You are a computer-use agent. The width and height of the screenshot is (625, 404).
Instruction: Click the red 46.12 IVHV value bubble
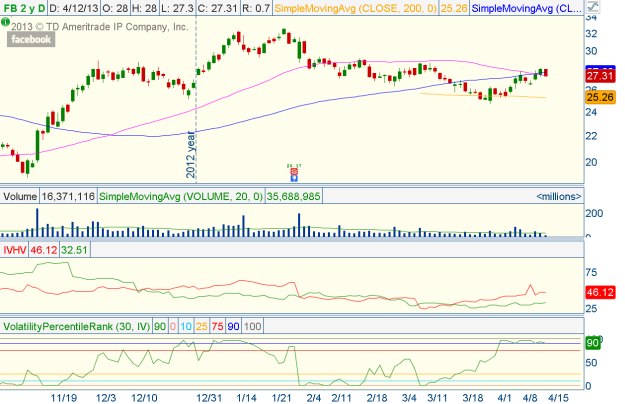(x=600, y=292)
